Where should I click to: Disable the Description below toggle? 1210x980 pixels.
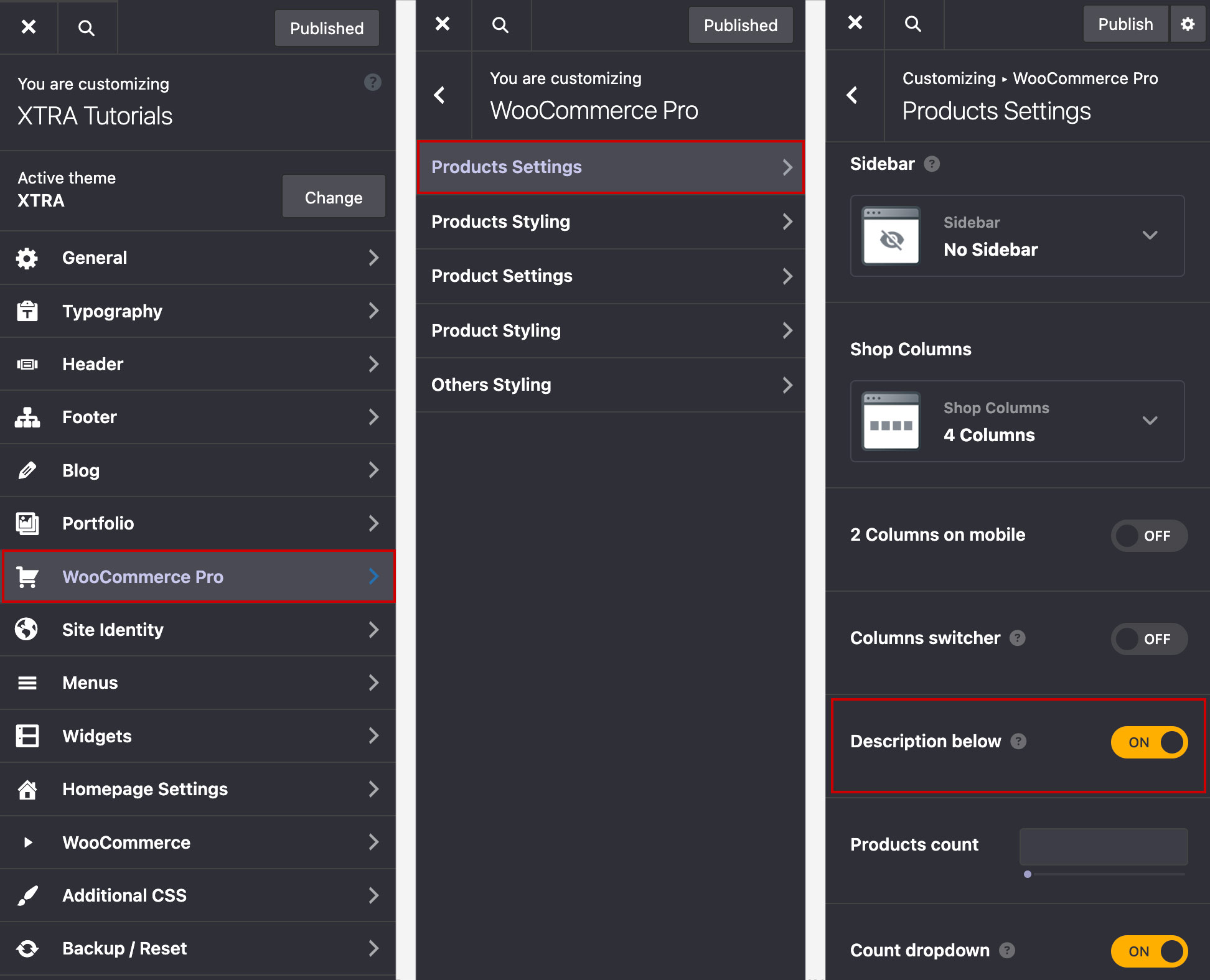point(1149,742)
